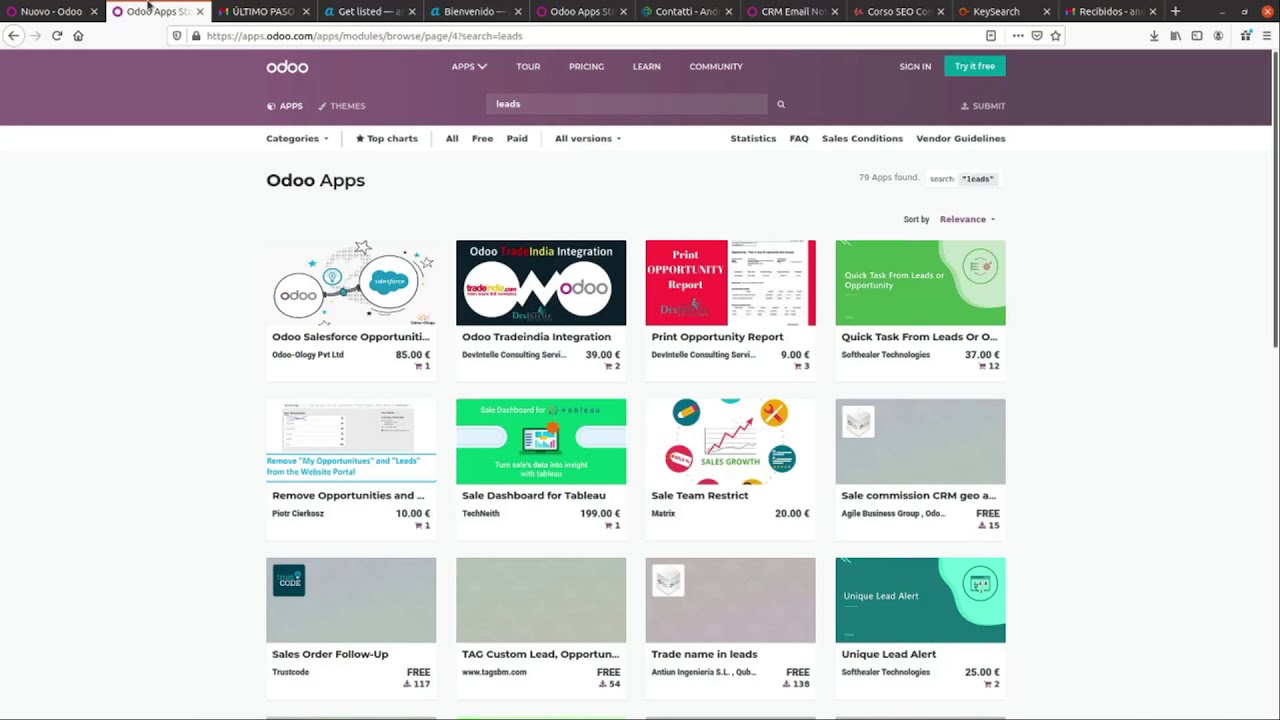The image size is (1280, 720).
Task: Open the Firefox hamburger menu
Action: pos(1267,36)
